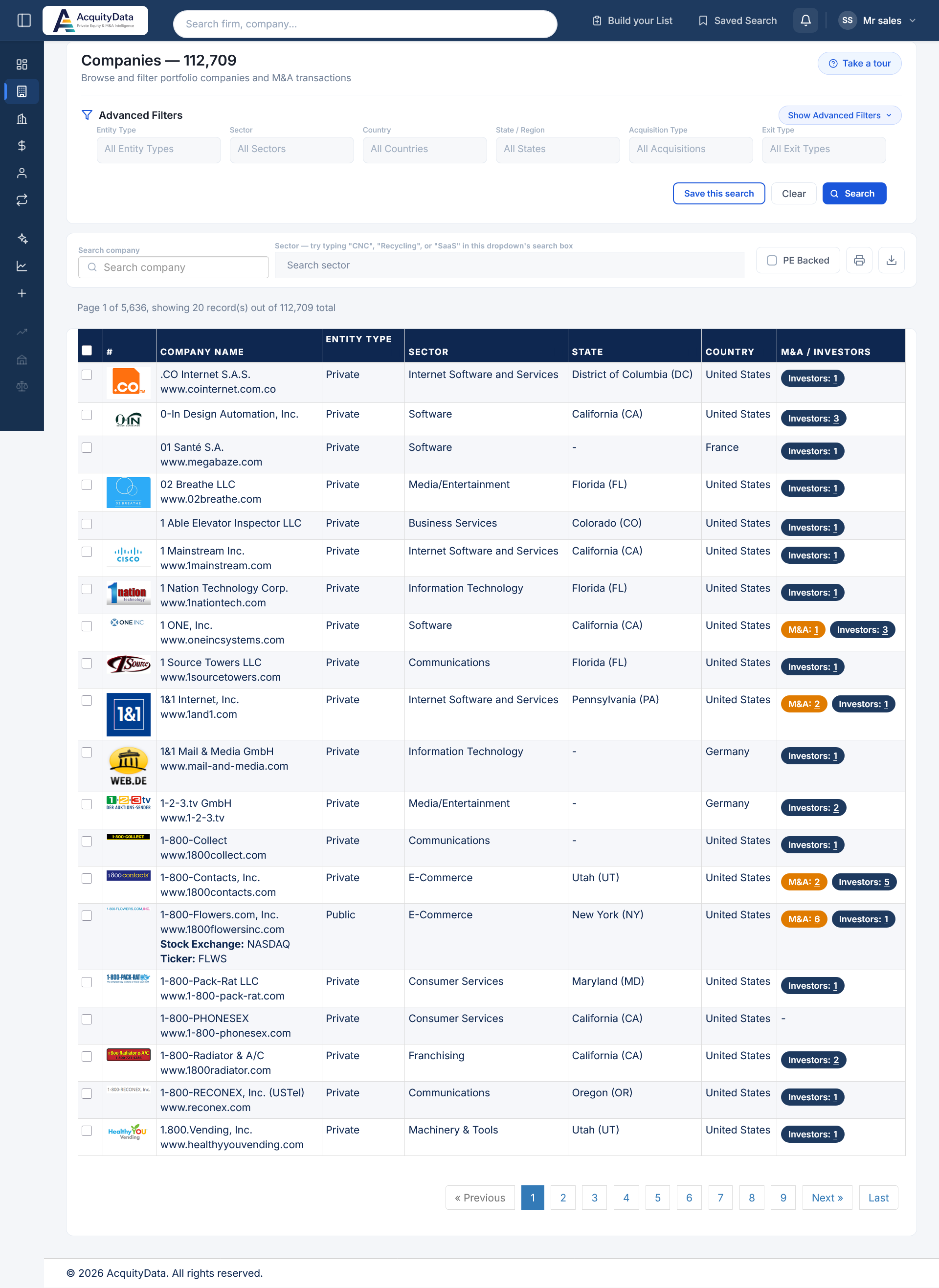Click the Search company input field
Screen dimensions: 939x1288
(x=173, y=267)
